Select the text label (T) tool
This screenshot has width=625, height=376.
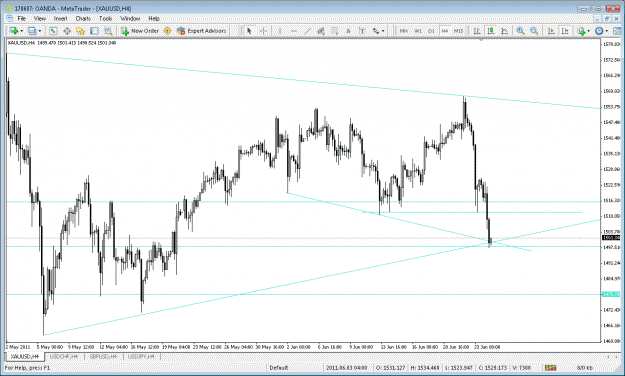pyautogui.click(x=362, y=31)
